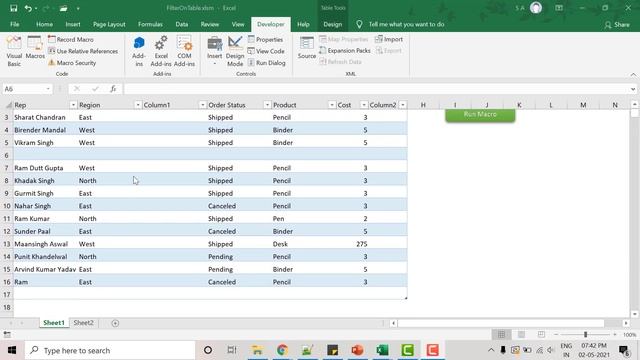The image size is (640, 360).
Task: Switch to Page Layout view icon
Action: click(521, 334)
